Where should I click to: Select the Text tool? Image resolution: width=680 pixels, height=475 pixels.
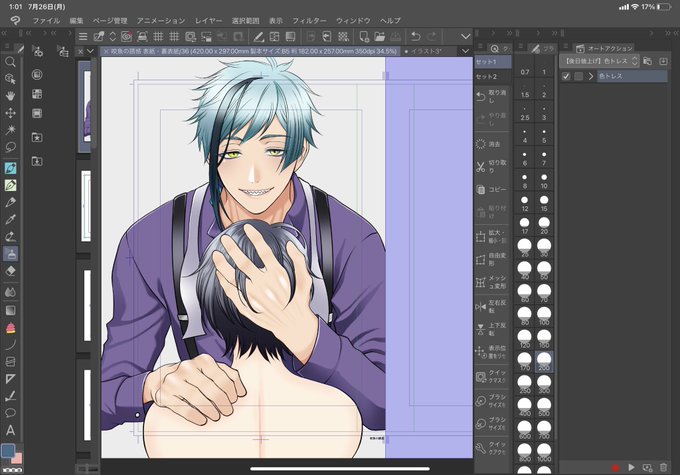tap(10, 430)
